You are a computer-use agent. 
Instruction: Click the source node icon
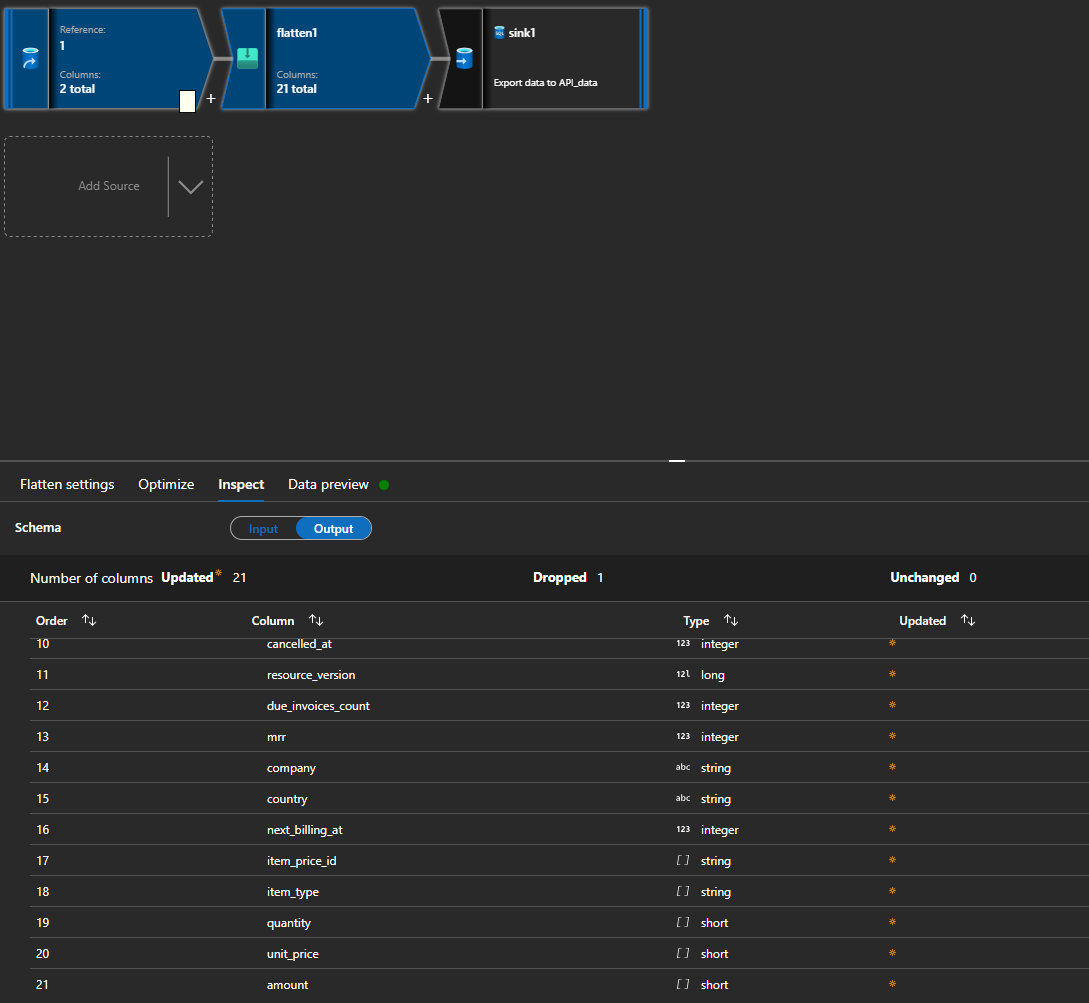pos(30,58)
